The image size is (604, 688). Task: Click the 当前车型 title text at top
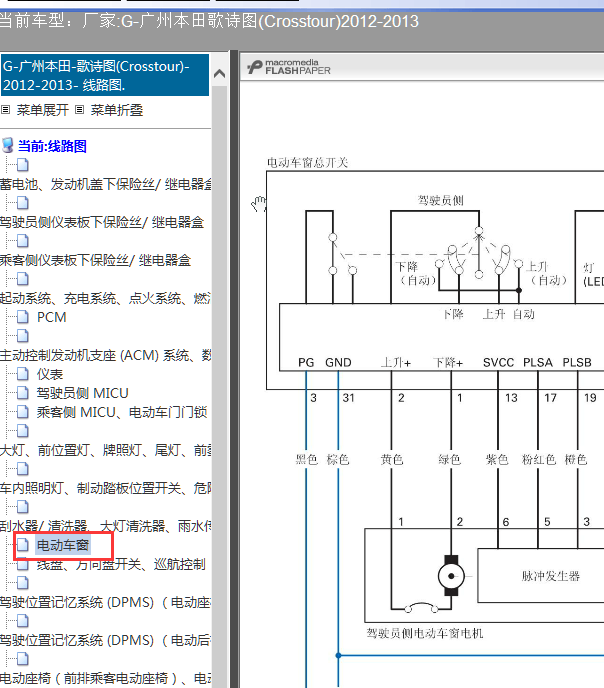coord(209,21)
